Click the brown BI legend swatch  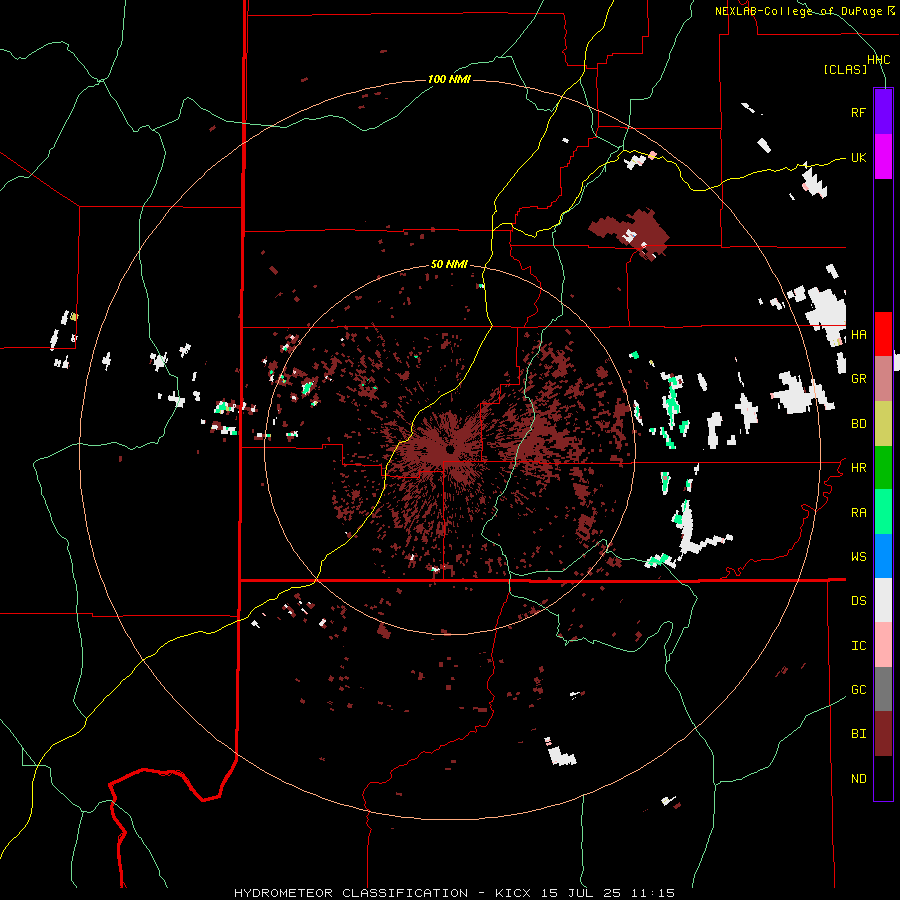883,734
